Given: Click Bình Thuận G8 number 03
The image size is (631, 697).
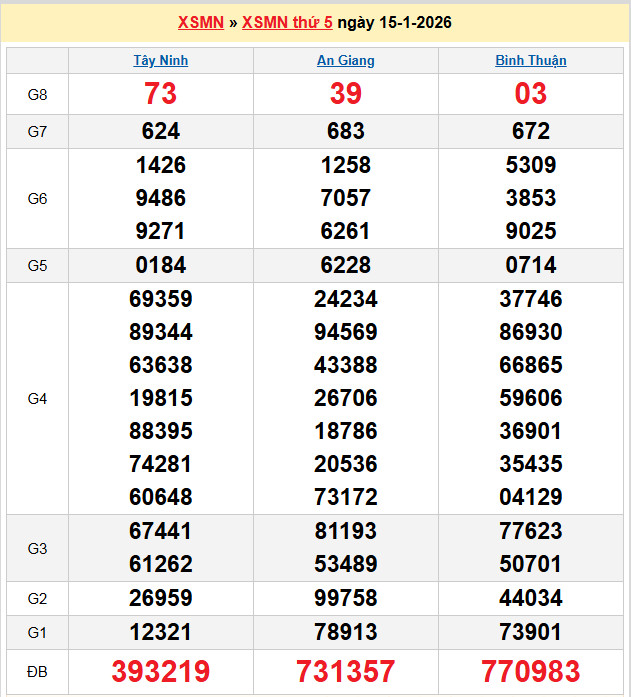Looking at the screenshot, I should [x=531, y=94].
